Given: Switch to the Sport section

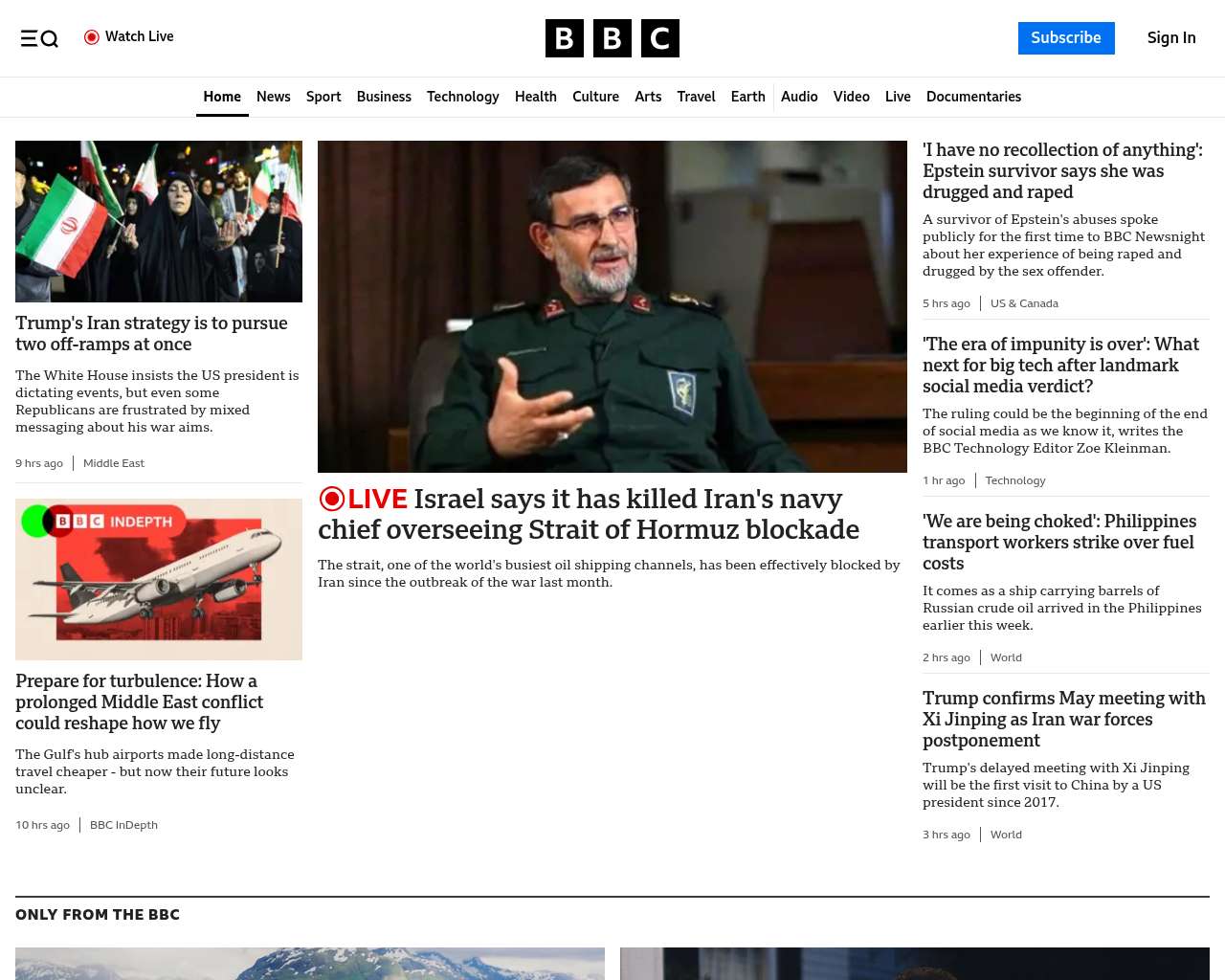Looking at the screenshot, I should (x=323, y=97).
